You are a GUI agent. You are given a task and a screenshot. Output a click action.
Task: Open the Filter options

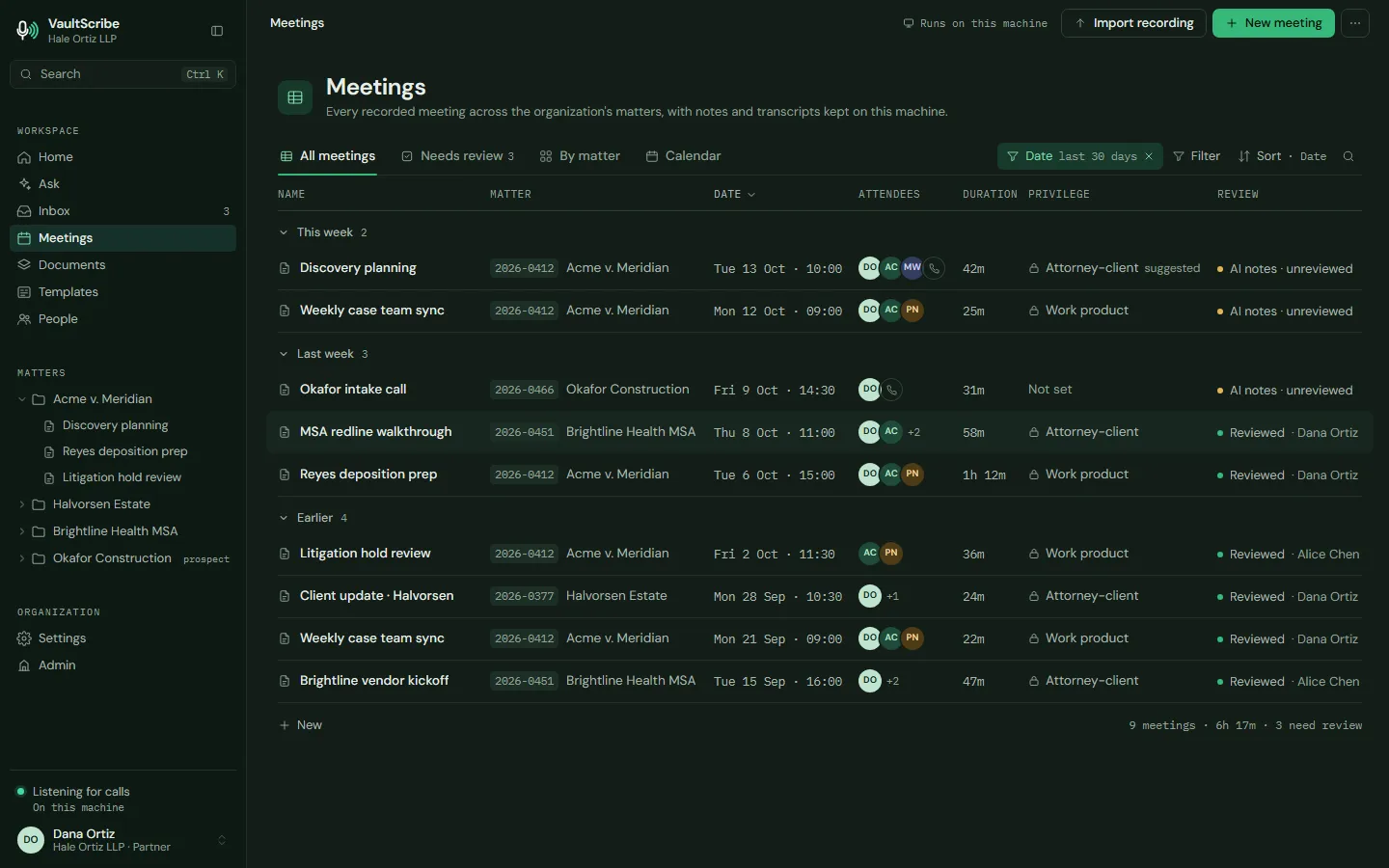tap(1196, 156)
